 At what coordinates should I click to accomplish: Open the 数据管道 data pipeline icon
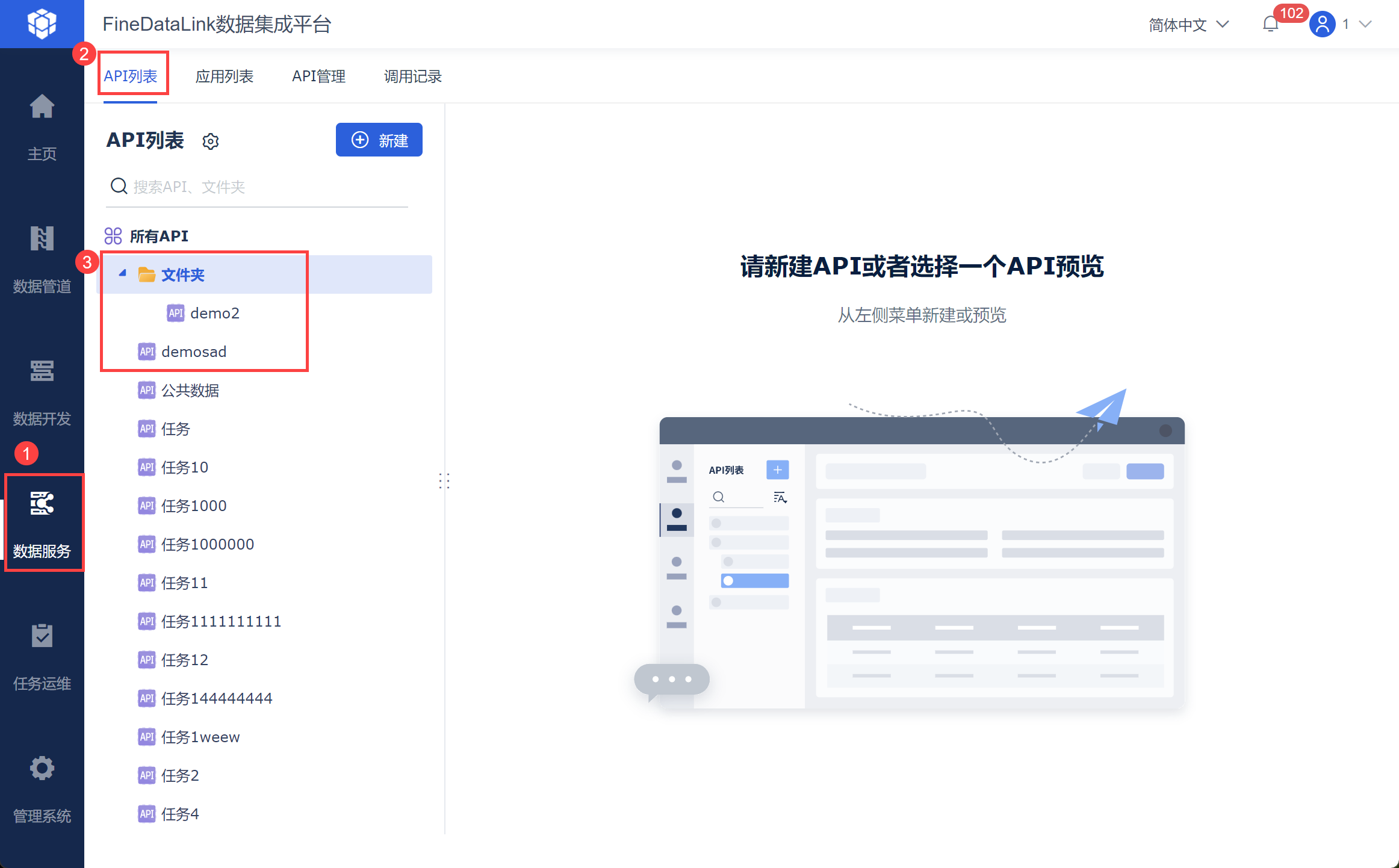point(42,238)
